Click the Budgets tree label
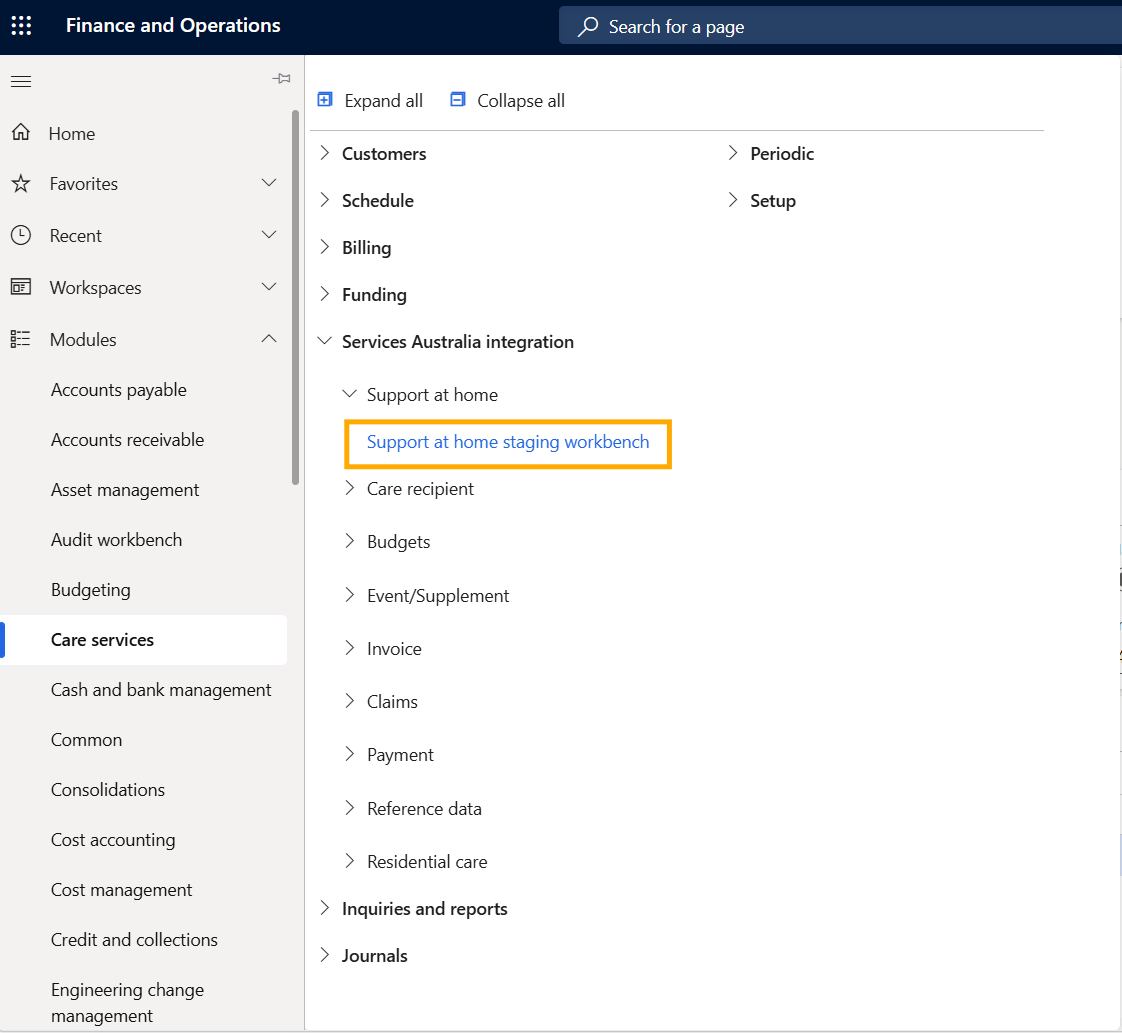This screenshot has height=1033, width=1122. (399, 542)
